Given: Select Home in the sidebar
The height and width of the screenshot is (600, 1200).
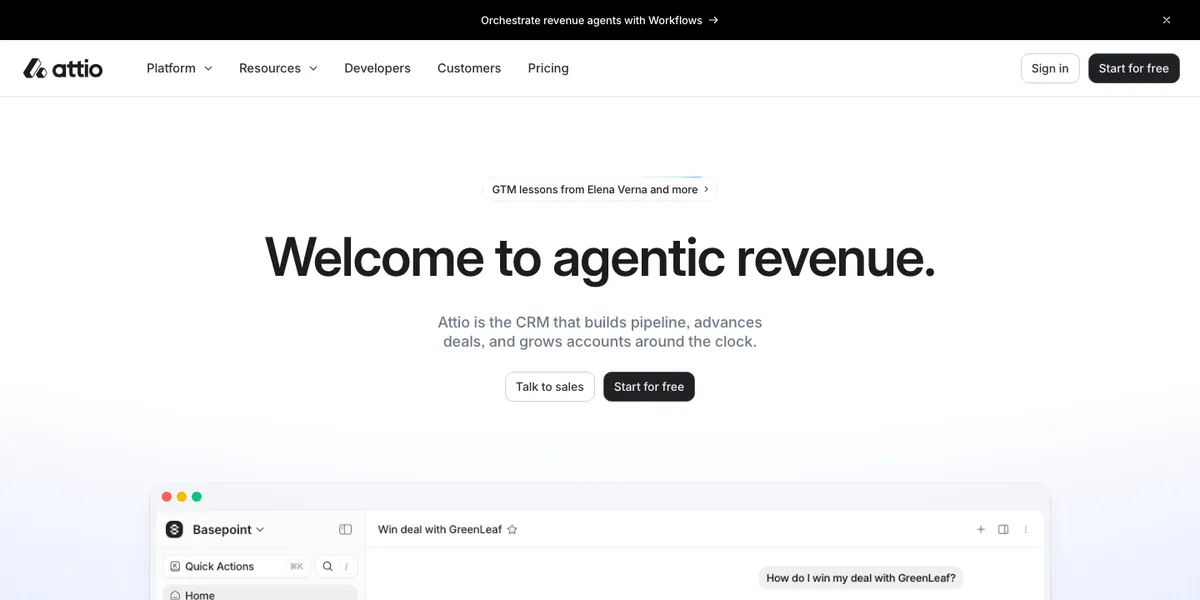Looking at the screenshot, I should [x=260, y=594].
